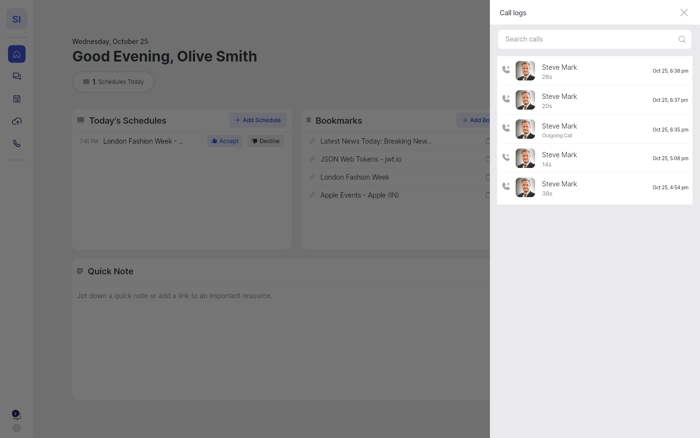Open Steve Mark avatar on 6:38 pm call
700x438 pixels.
pos(525,71)
